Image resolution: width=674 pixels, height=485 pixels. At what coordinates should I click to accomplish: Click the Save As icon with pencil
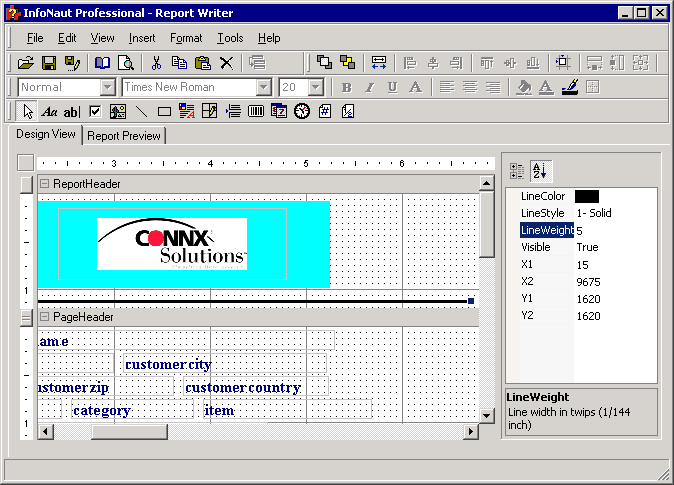pyautogui.click(x=72, y=63)
